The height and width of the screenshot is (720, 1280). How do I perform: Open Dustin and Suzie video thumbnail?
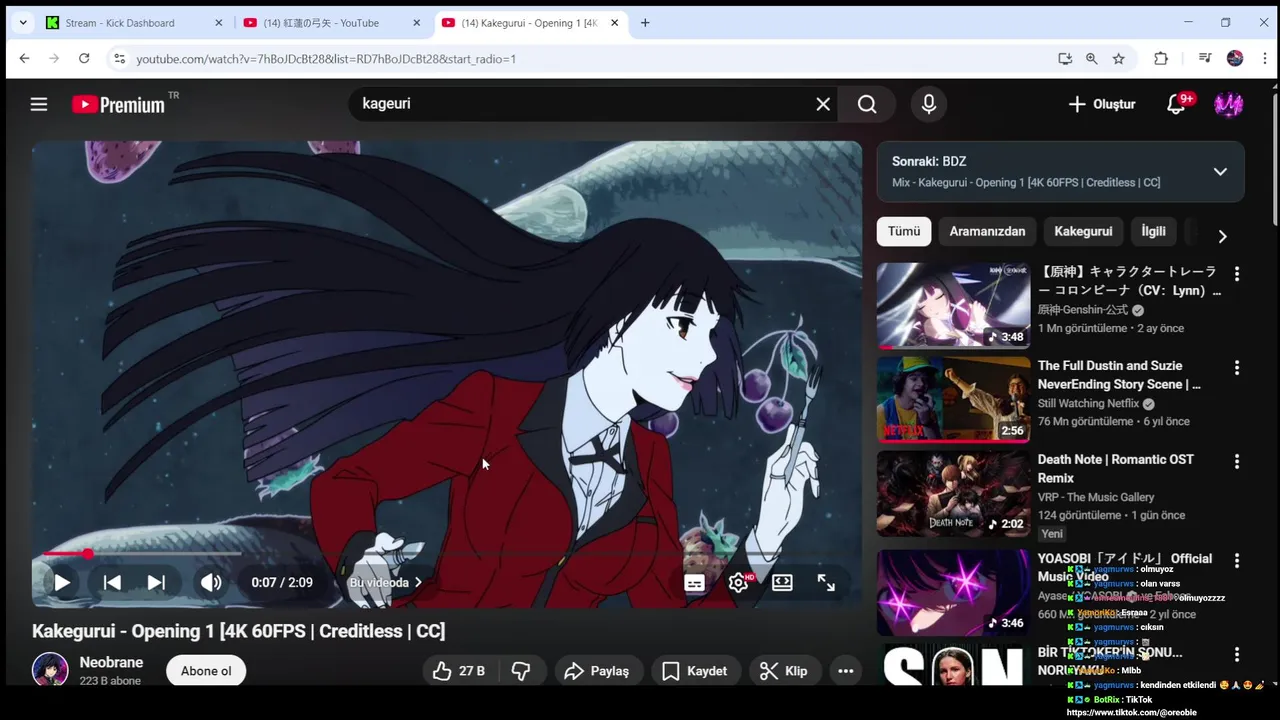point(953,400)
